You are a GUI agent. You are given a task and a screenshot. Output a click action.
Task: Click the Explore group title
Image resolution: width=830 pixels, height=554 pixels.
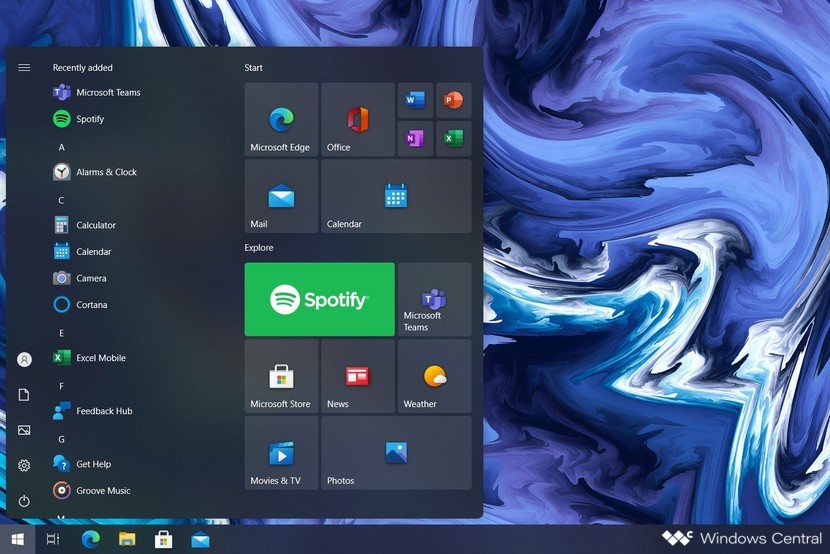pyautogui.click(x=259, y=248)
